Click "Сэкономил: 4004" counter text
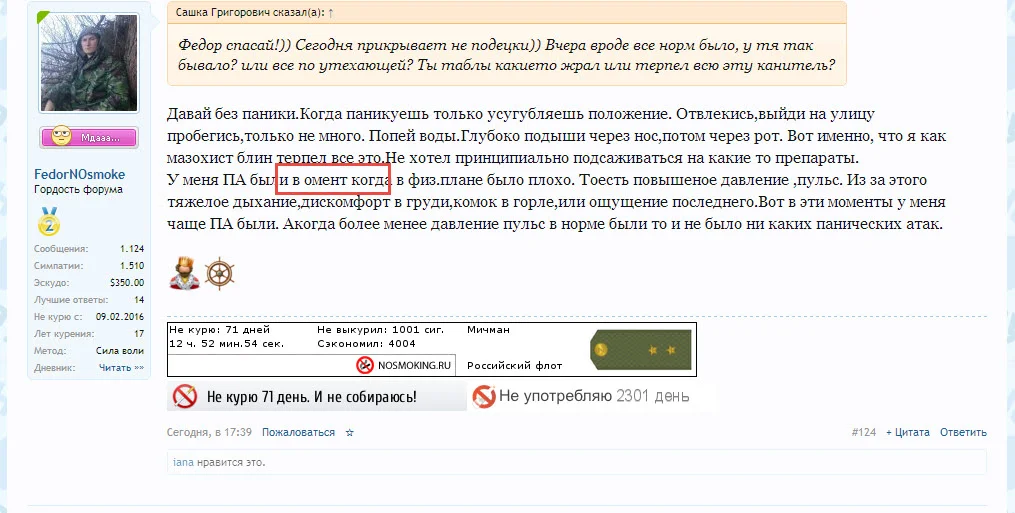Screen dimensions: 1015x513 (x=366, y=344)
